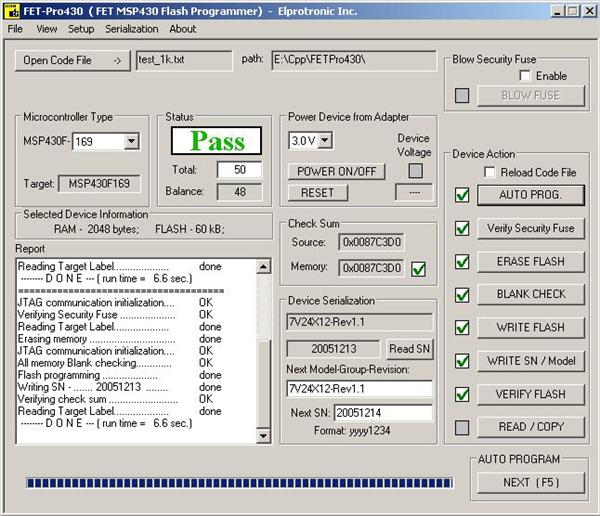Toggle the checksum memory match checkbox
The image size is (600, 516).
point(419,268)
